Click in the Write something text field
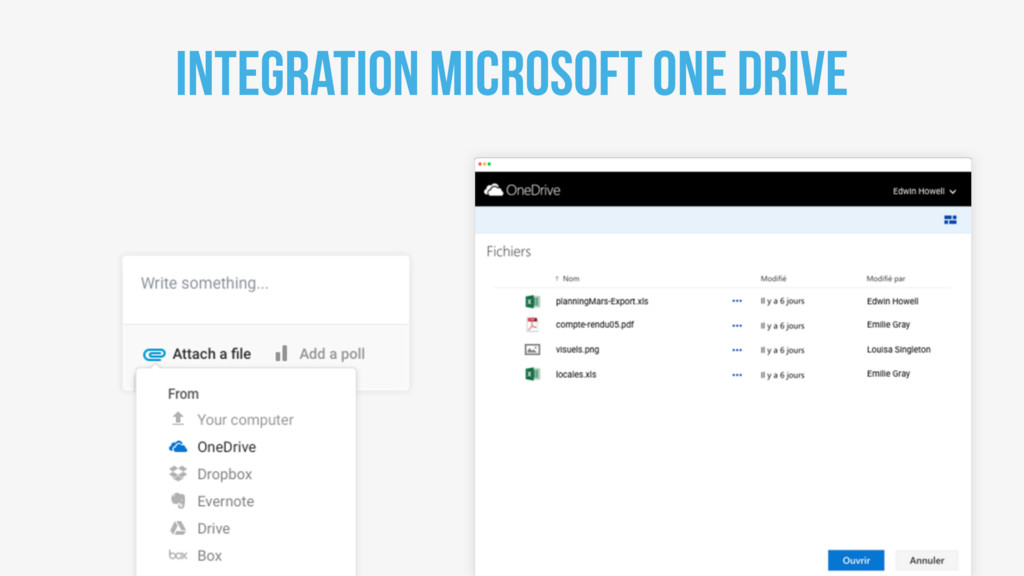The height and width of the screenshot is (576, 1024). (266, 289)
